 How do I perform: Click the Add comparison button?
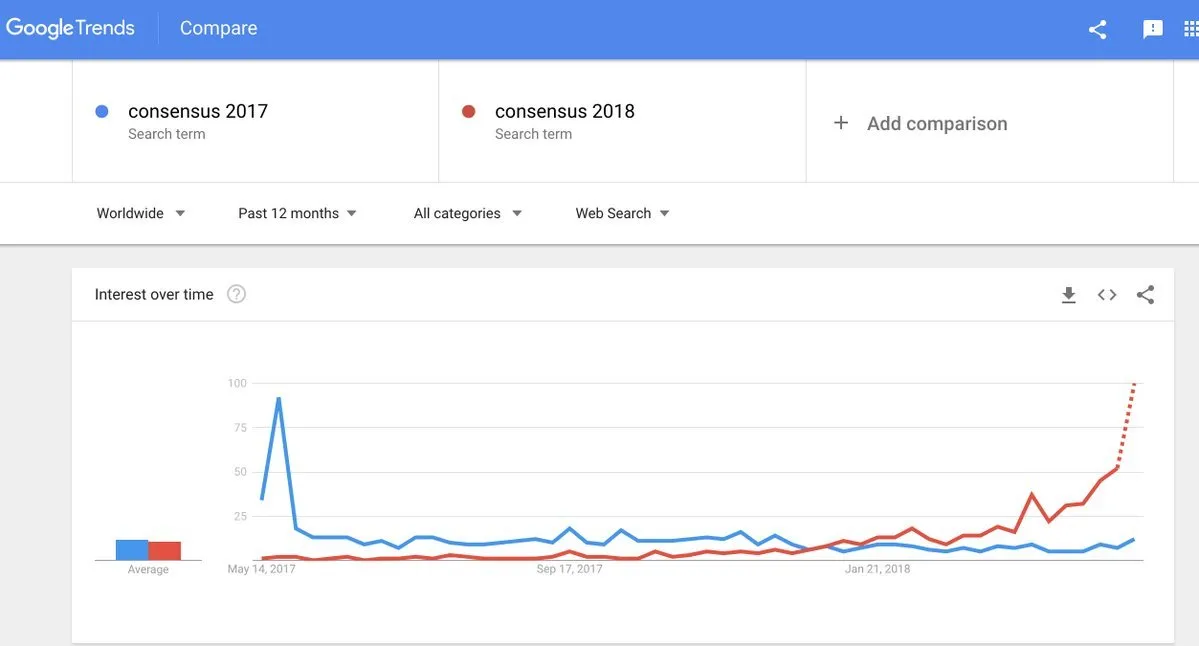[920, 123]
